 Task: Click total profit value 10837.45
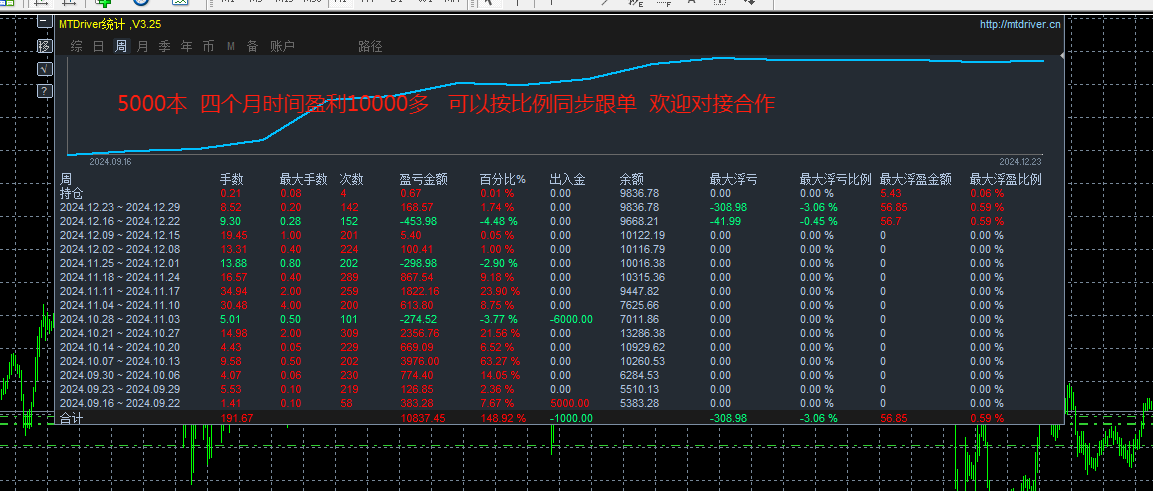point(422,418)
